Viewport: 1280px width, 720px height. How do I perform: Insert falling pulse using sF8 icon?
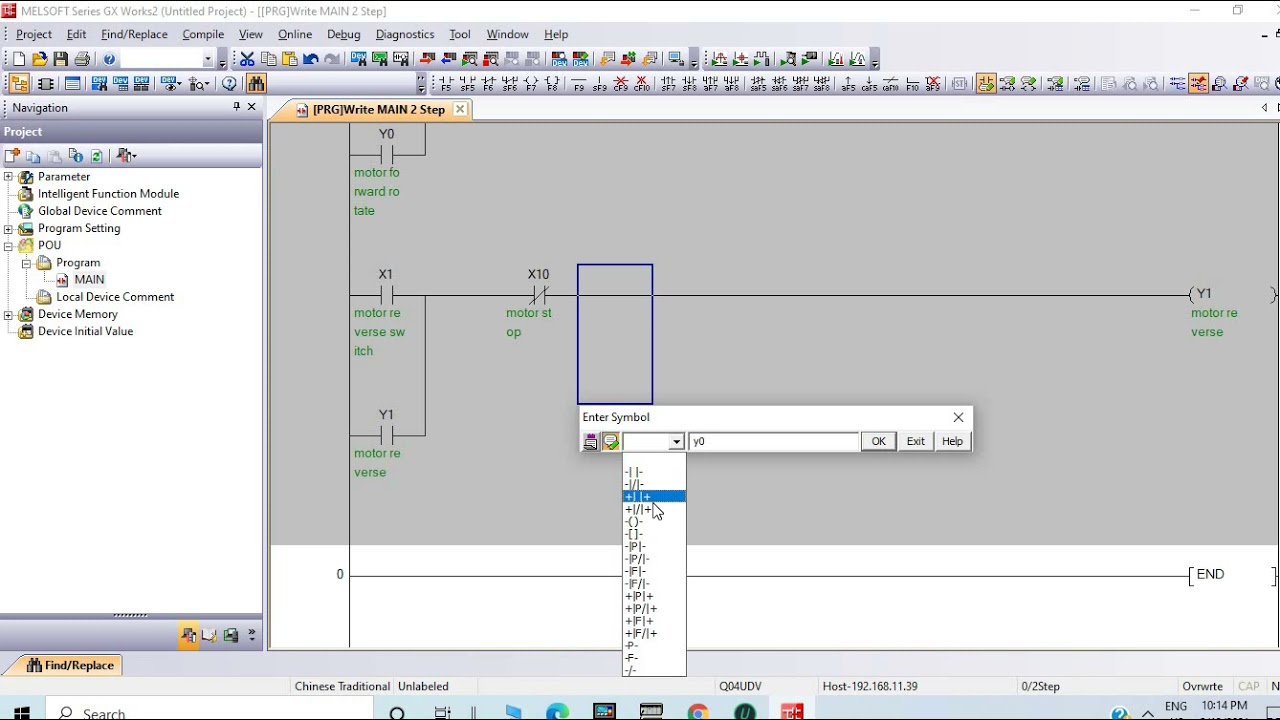pos(689,84)
